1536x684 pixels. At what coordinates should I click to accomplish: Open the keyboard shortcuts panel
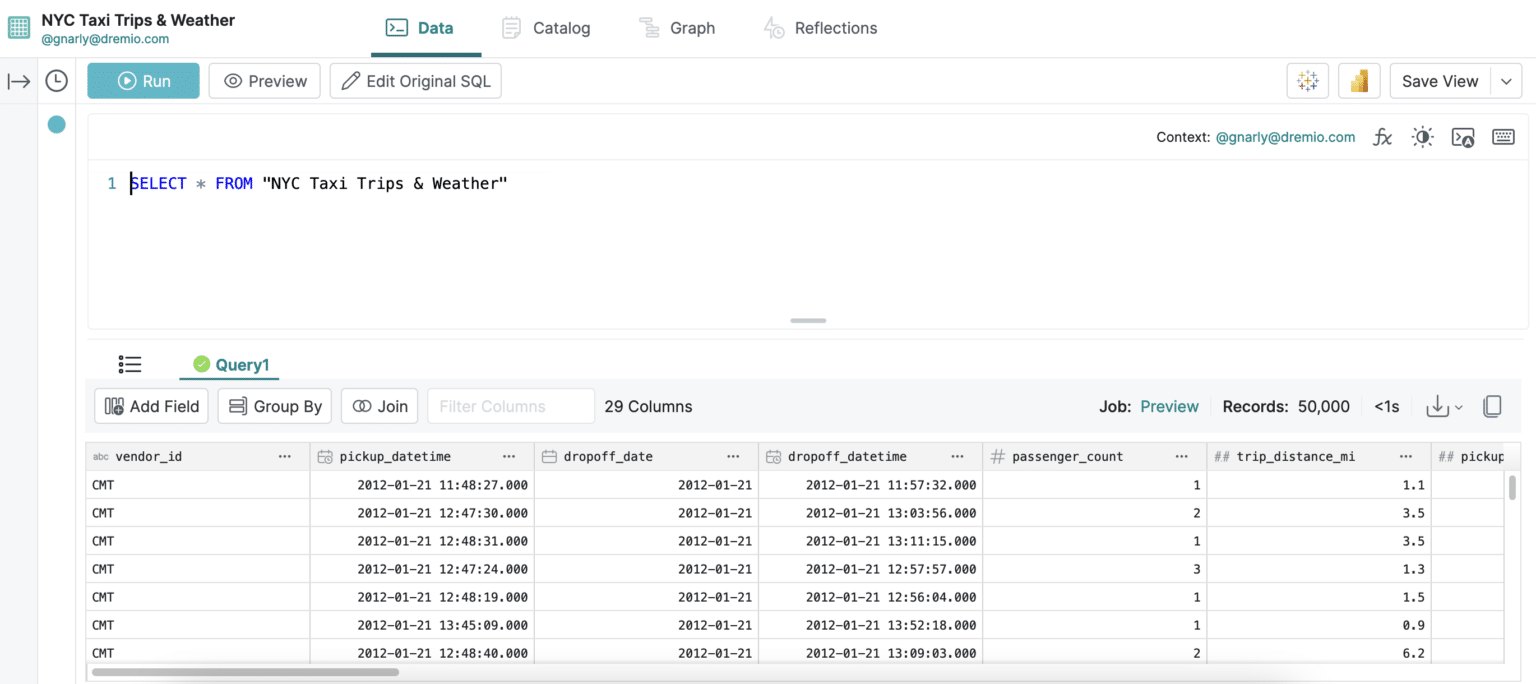(1503, 137)
